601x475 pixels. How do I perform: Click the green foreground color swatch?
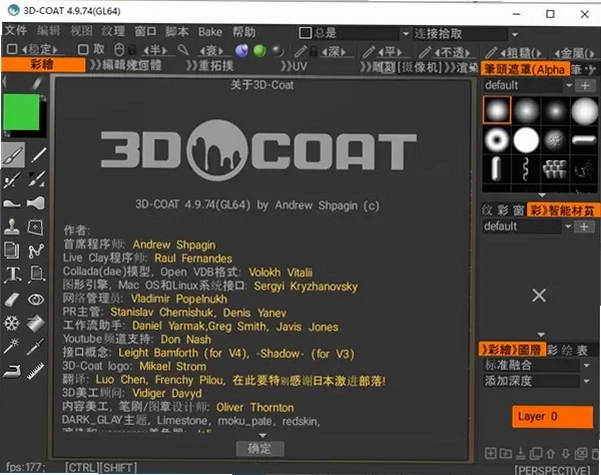[21, 112]
